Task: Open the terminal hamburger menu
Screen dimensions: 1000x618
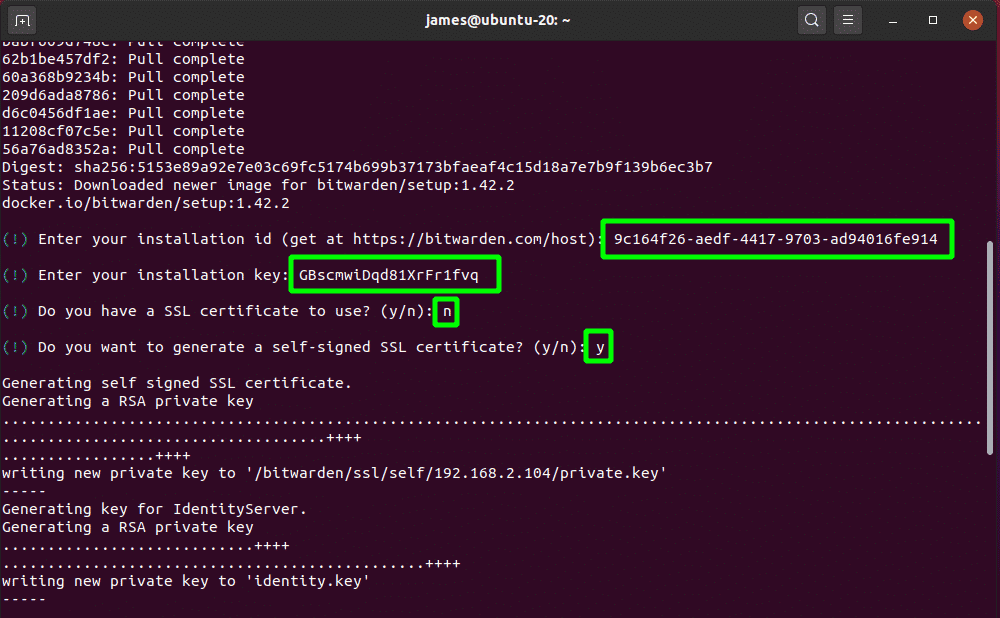Action: [x=848, y=20]
